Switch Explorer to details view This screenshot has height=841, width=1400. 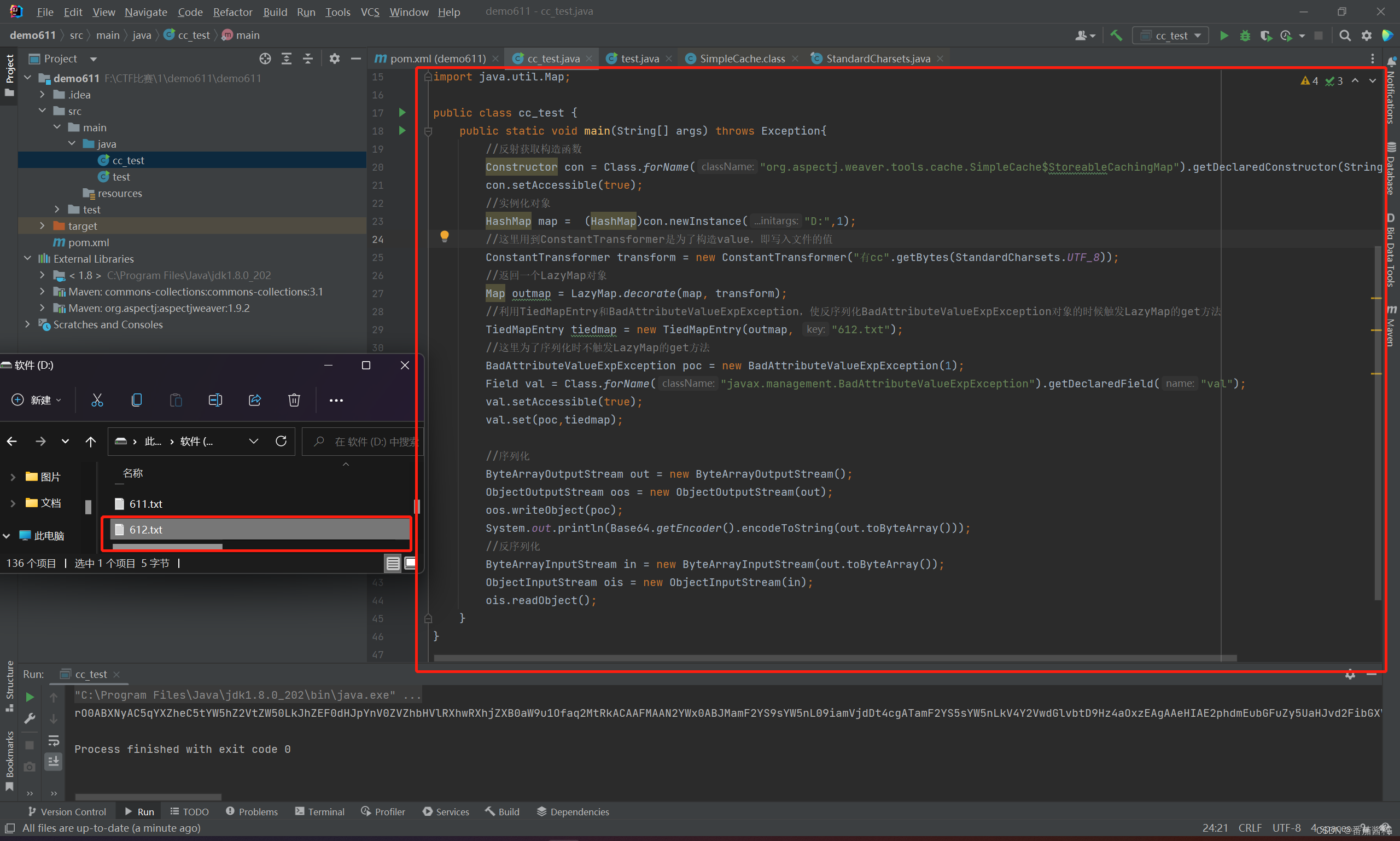(393, 562)
